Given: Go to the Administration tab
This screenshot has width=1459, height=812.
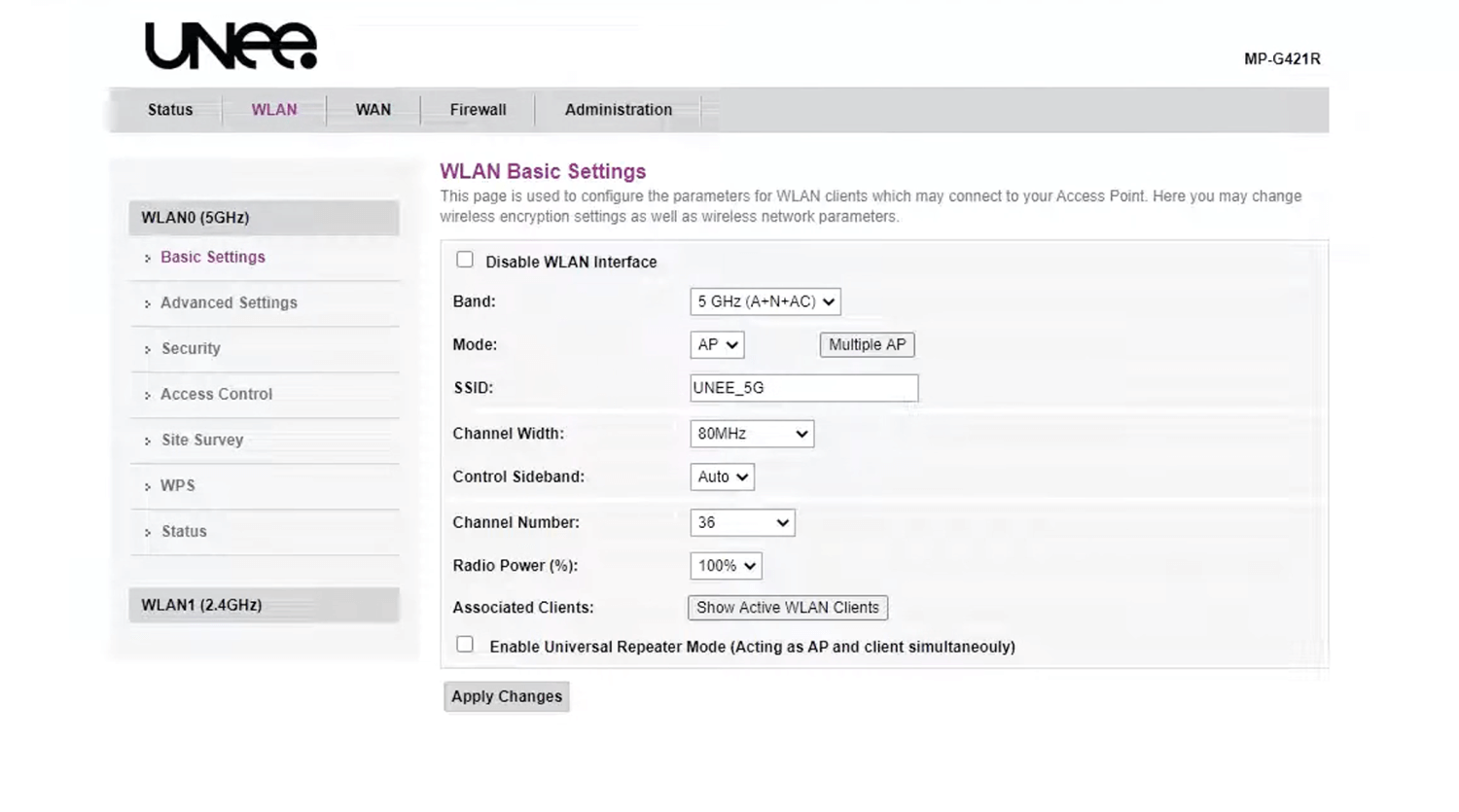Looking at the screenshot, I should pyautogui.click(x=618, y=110).
